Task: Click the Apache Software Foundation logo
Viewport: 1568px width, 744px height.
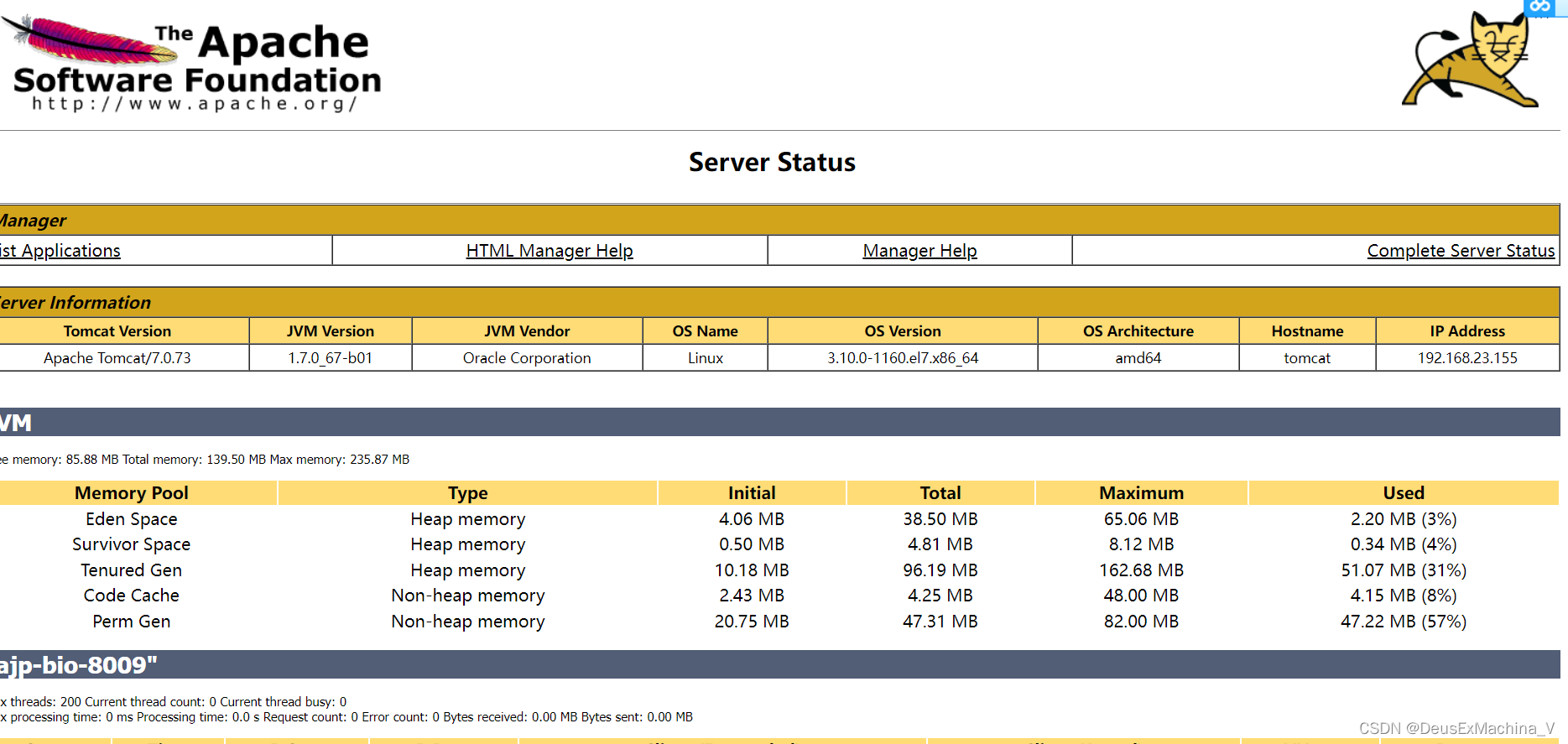Action: tap(191, 64)
